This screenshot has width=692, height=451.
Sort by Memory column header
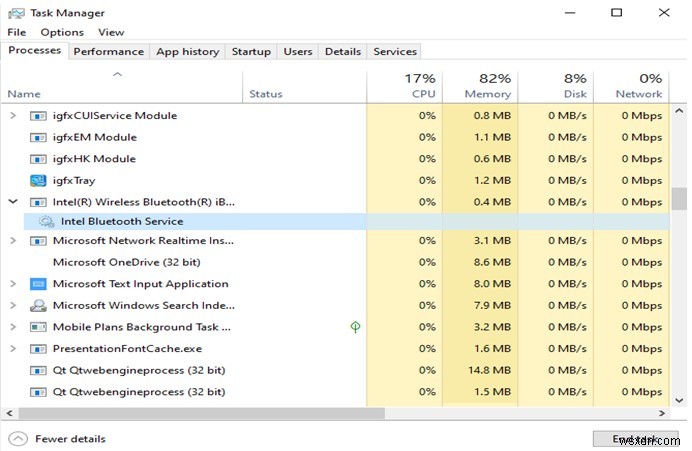click(x=480, y=87)
